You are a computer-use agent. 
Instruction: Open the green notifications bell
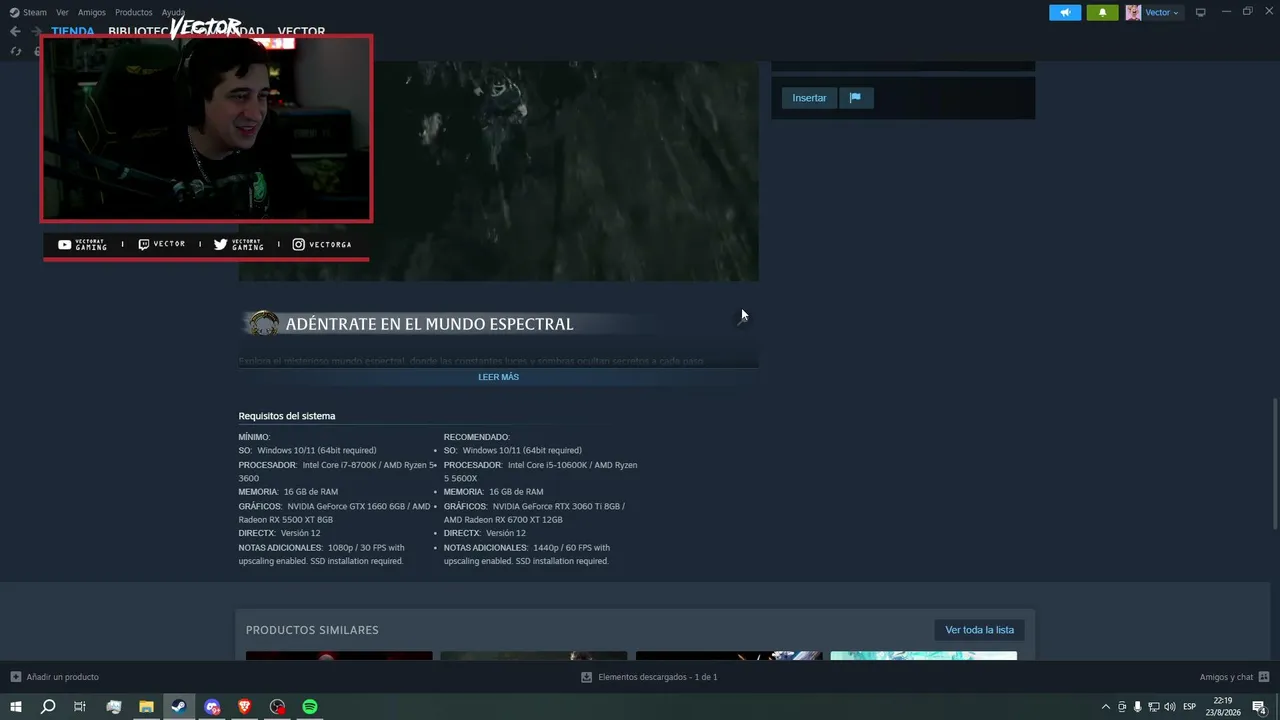[x=1102, y=12]
